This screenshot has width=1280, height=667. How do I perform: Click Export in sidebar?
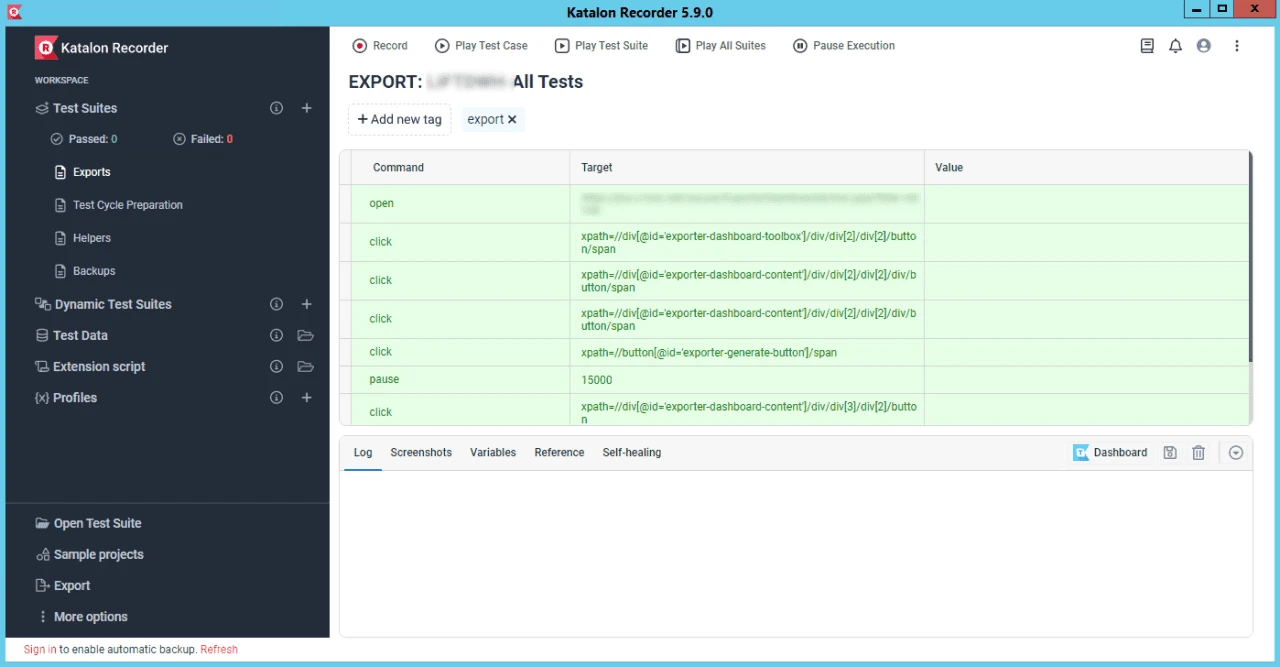point(62,586)
